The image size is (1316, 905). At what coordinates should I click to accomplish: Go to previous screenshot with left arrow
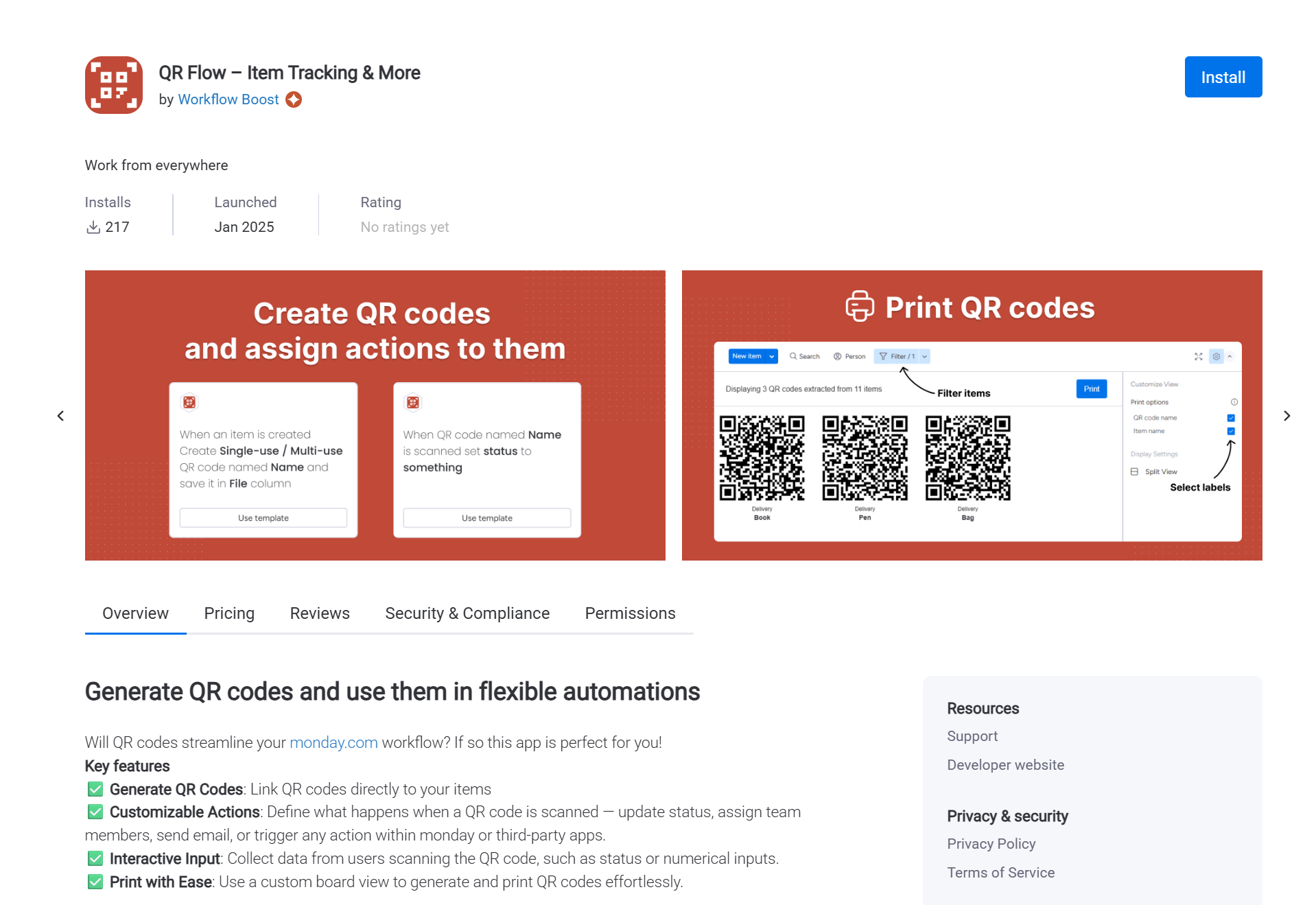click(60, 416)
